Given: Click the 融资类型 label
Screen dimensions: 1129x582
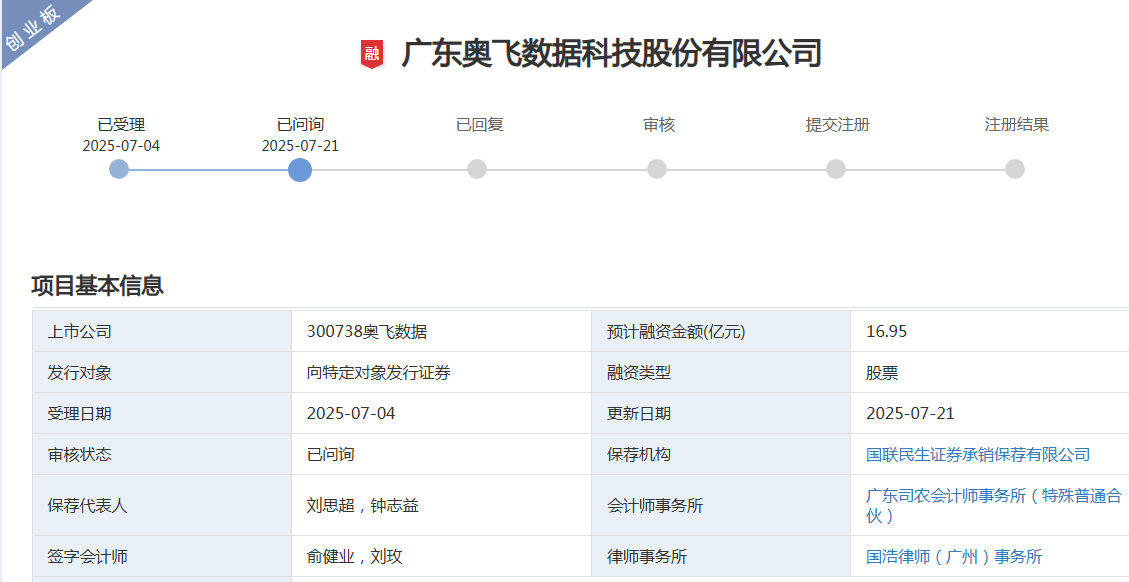Looking at the screenshot, I should pos(639,373).
